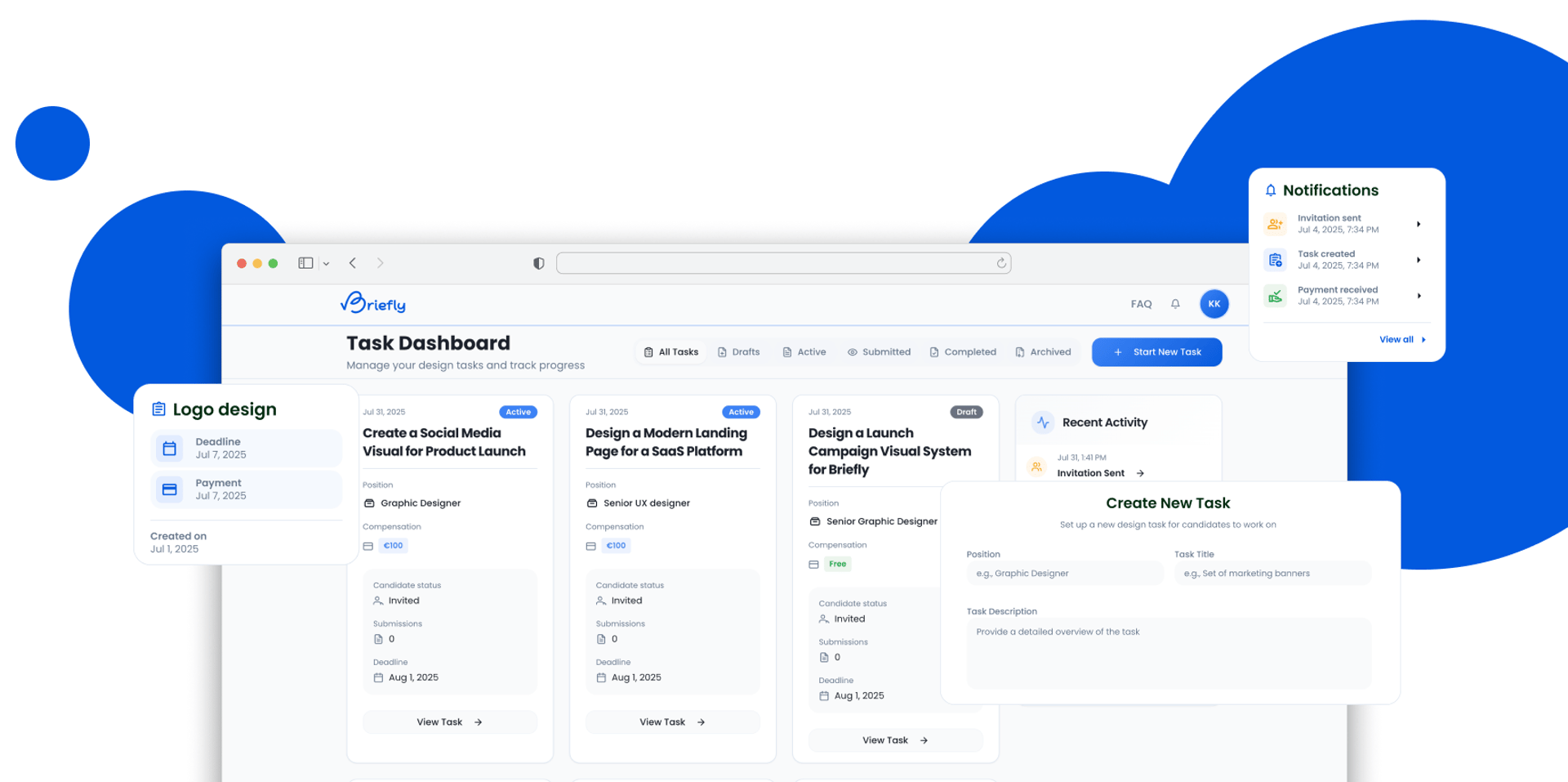Click the Task Description text area
The width and height of the screenshot is (1568, 782).
point(1169,654)
